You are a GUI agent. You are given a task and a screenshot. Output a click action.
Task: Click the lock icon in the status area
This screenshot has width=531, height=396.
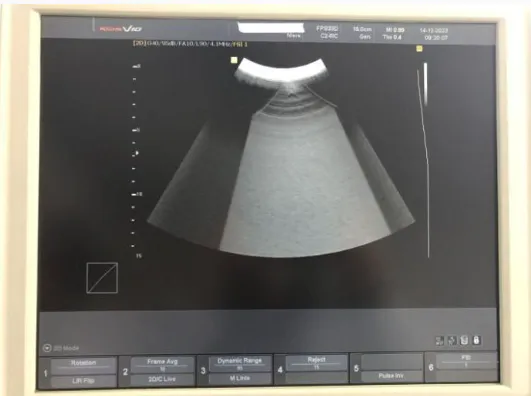476,340
